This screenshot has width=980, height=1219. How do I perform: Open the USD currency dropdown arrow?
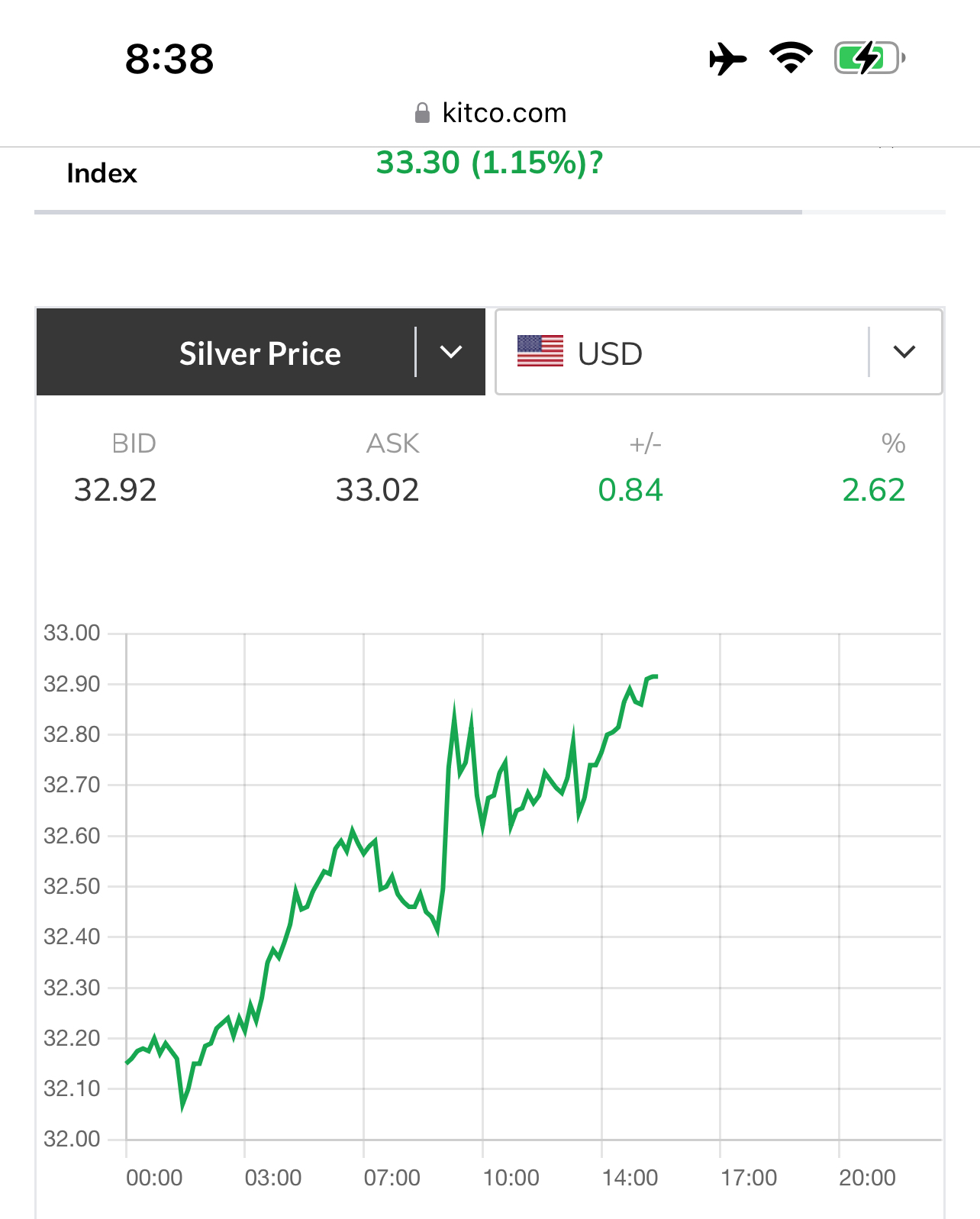(x=904, y=352)
